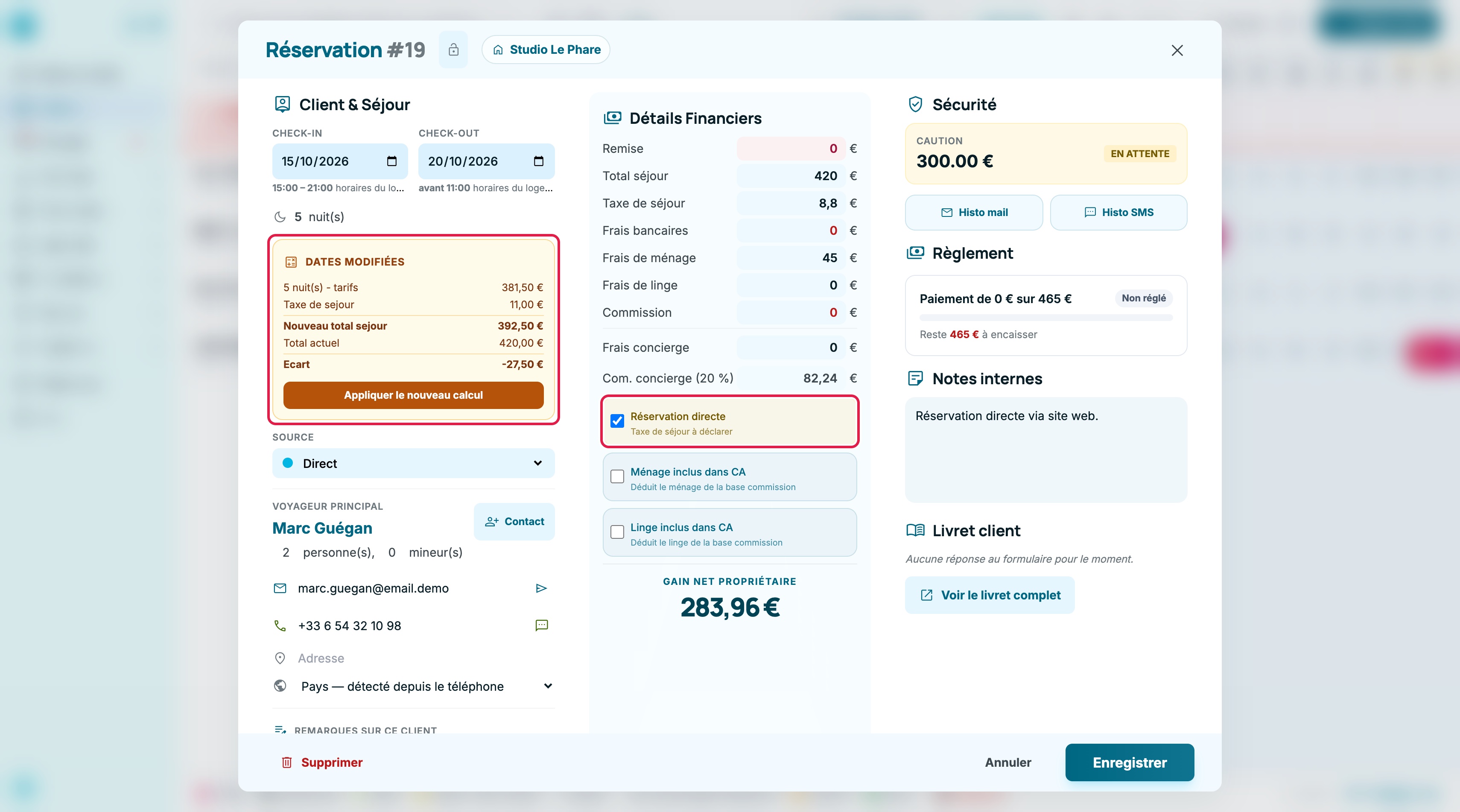Uncheck the Réservation directe checkbox
The height and width of the screenshot is (812, 1460).
(617, 421)
